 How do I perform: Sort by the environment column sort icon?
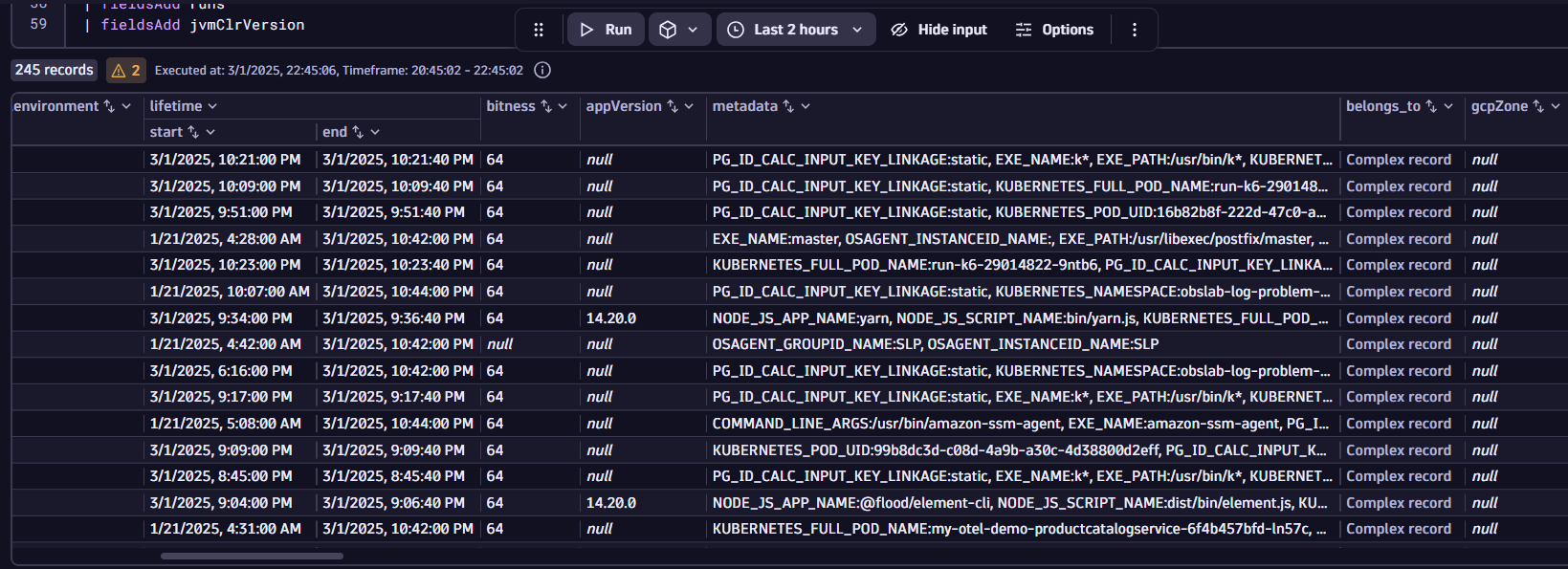(109, 106)
